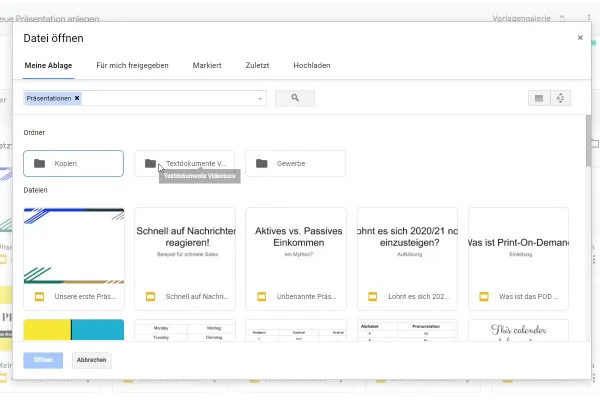Select the Textdokumente V... folder
Image resolution: width=600 pixels, height=400 pixels.
(184, 163)
